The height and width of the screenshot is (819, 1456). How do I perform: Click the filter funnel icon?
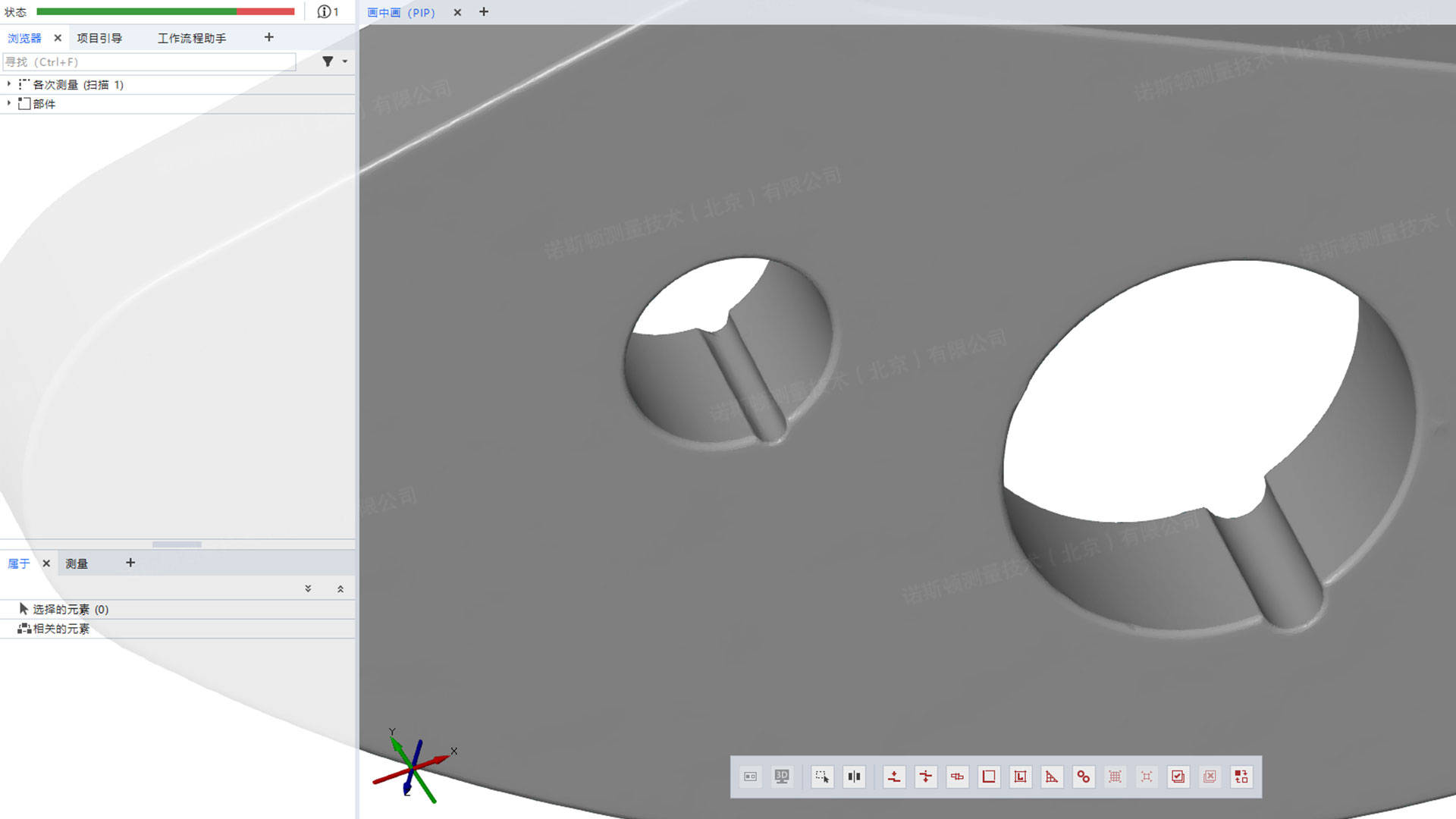point(328,61)
